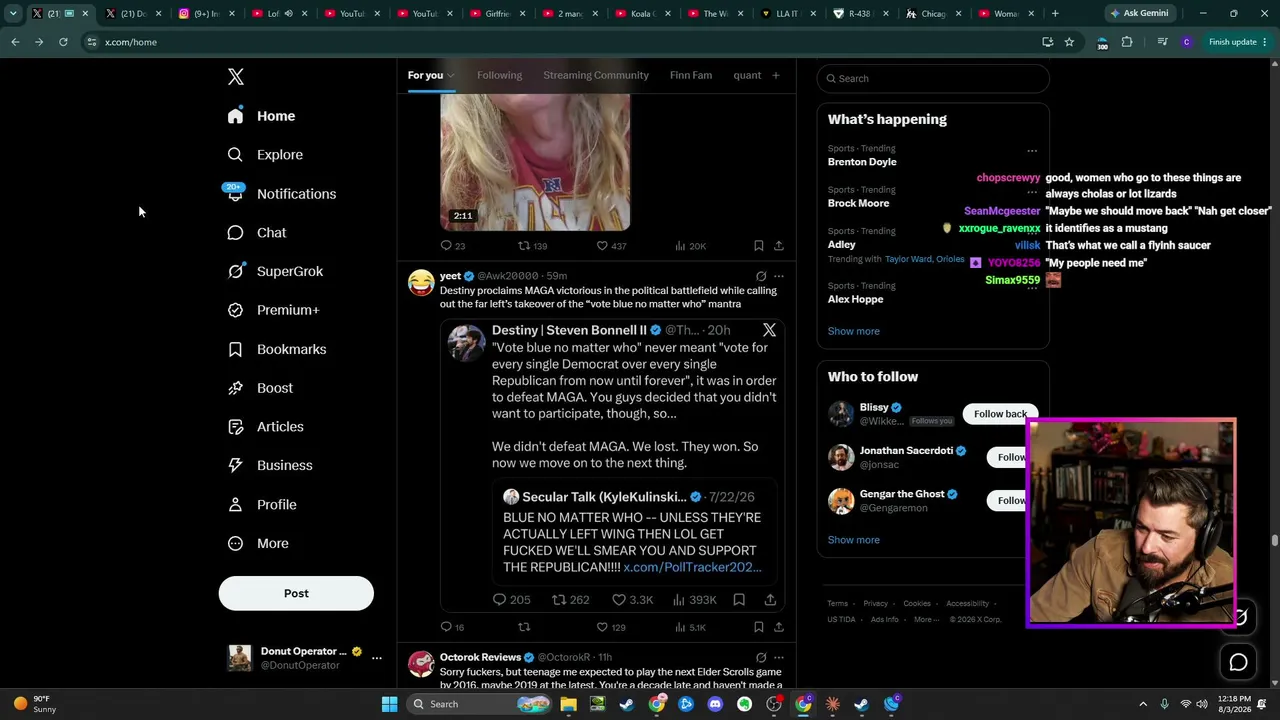Viewport: 1280px width, 720px height.
Task: Open Chat from the sidebar
Action: tap(256, 233)
